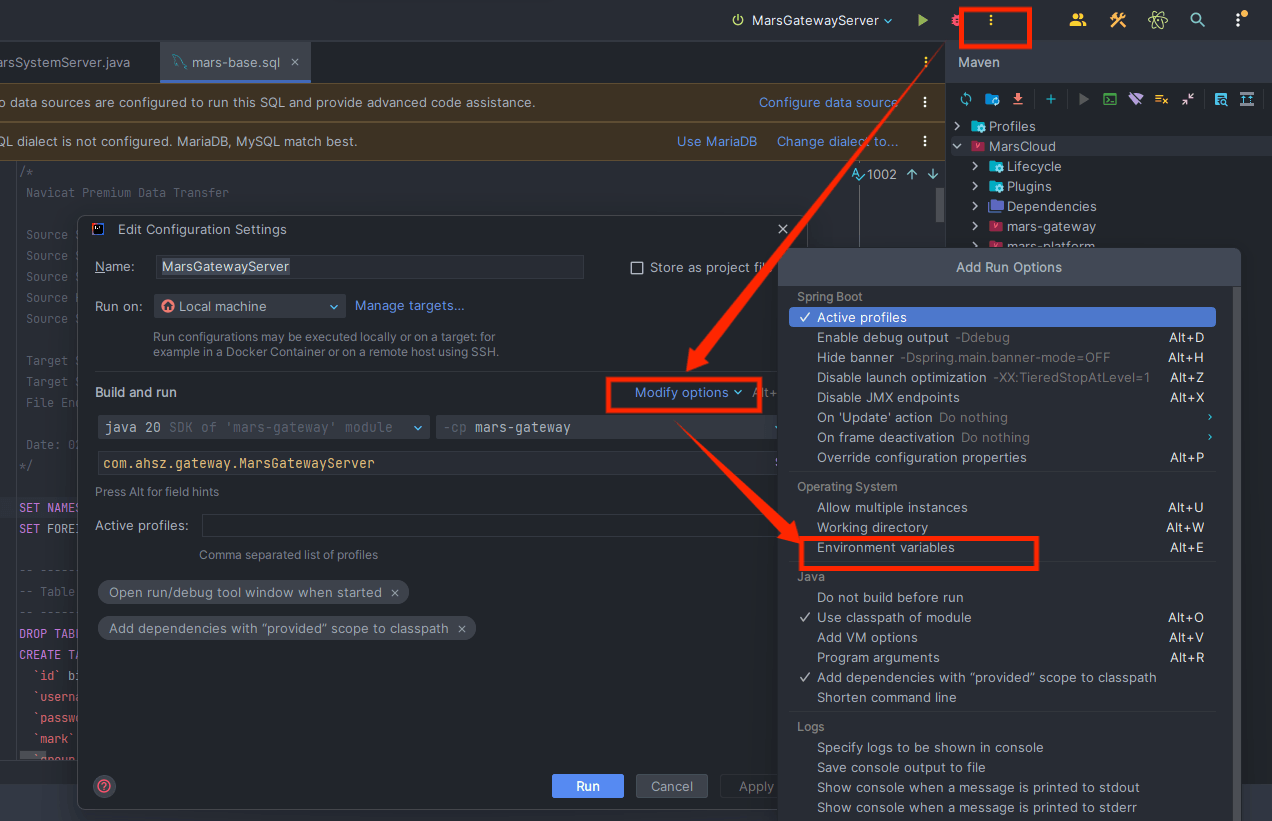Enable Store as project file checkbox
This screenshot has height=821, width=1272.
point(637,268)
